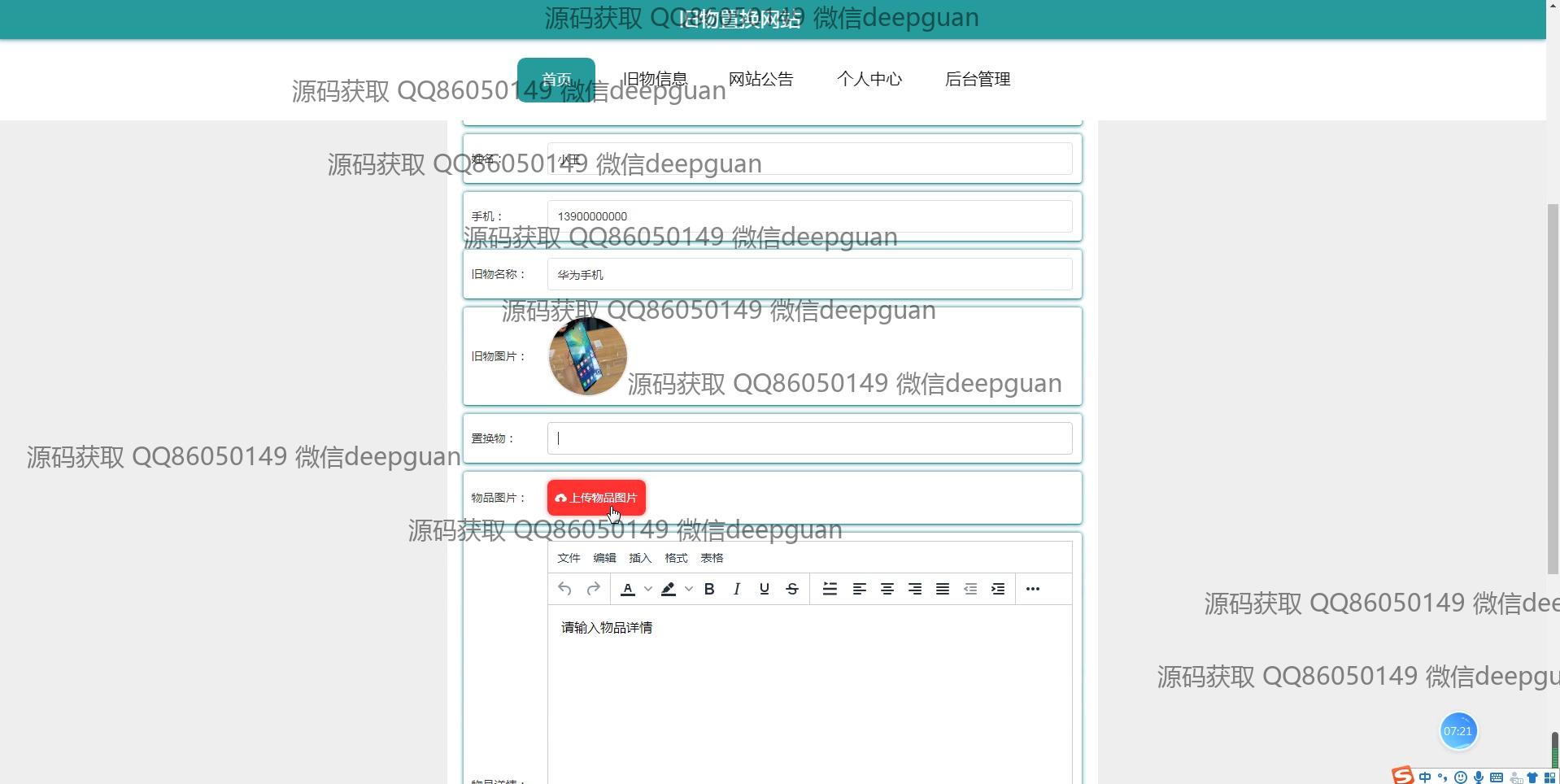This screenshot has width=1560, height=784.
Task: Open the 文件 menu in the editor
Action: pyautogui.click(x=569, y=558)
